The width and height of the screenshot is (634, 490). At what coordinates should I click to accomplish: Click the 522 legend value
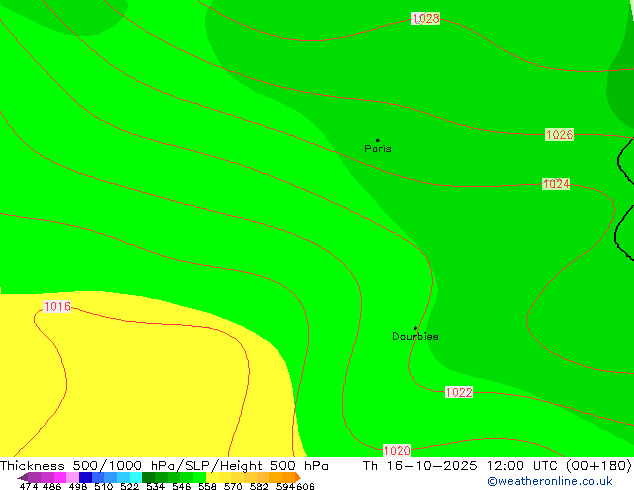coord(129,486)
